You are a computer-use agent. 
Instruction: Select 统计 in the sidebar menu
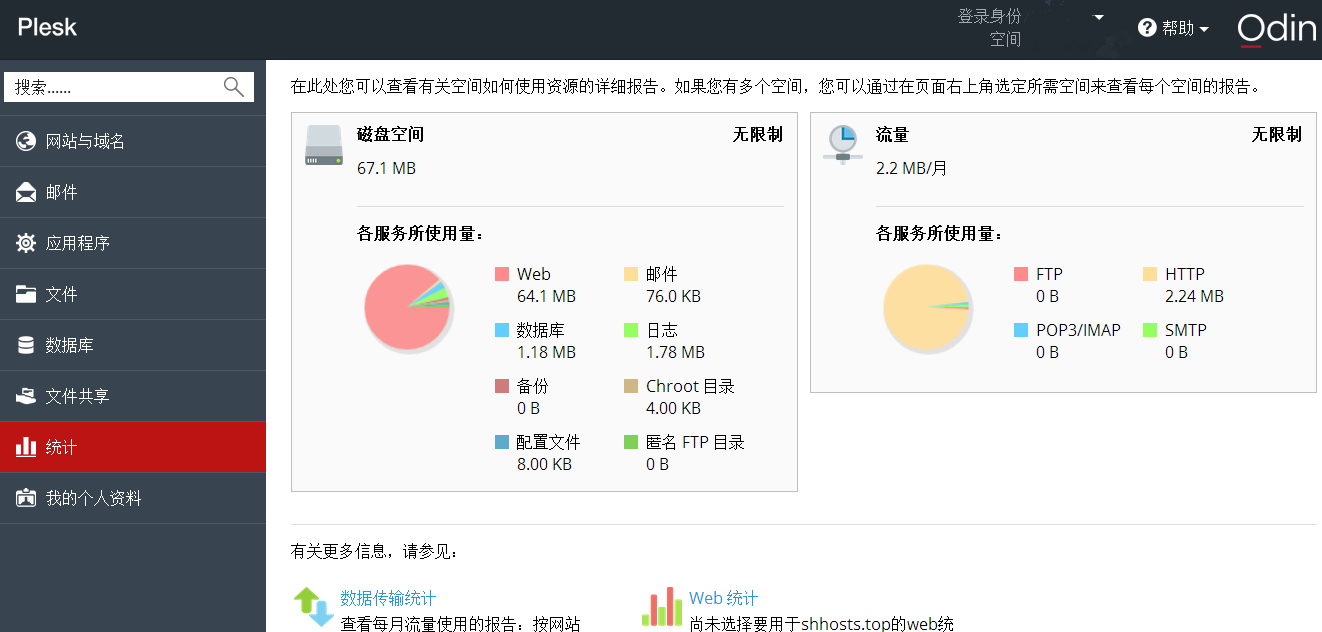(132, 447)
